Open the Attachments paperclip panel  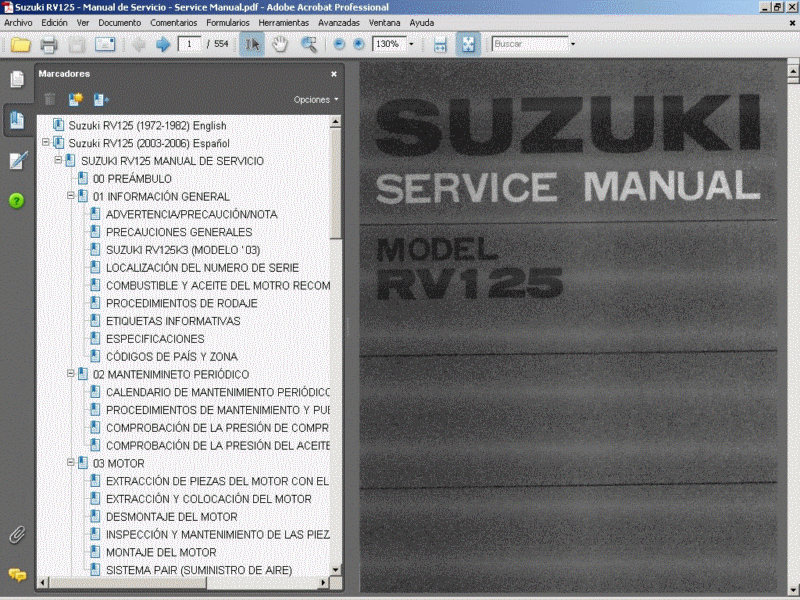(16, 532)
